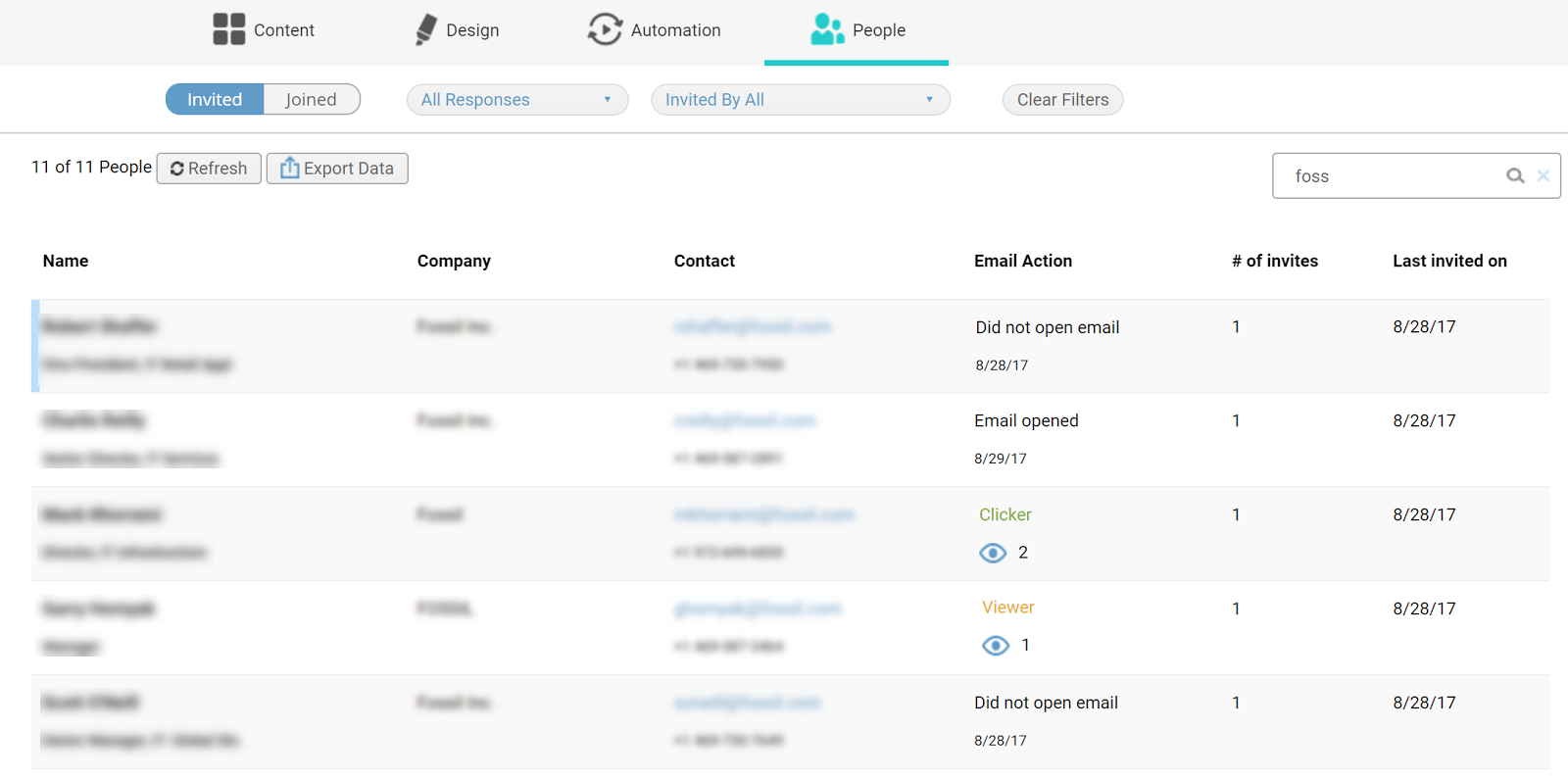The width and height of the screenshot is (1568, 778).
Task: Click the Automation cycle icon
Action: (605, 29)
